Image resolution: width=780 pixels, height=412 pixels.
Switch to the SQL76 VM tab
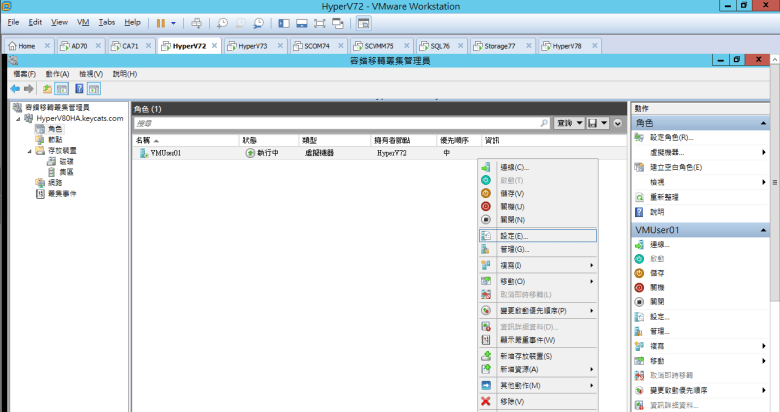tap(432, 46)
